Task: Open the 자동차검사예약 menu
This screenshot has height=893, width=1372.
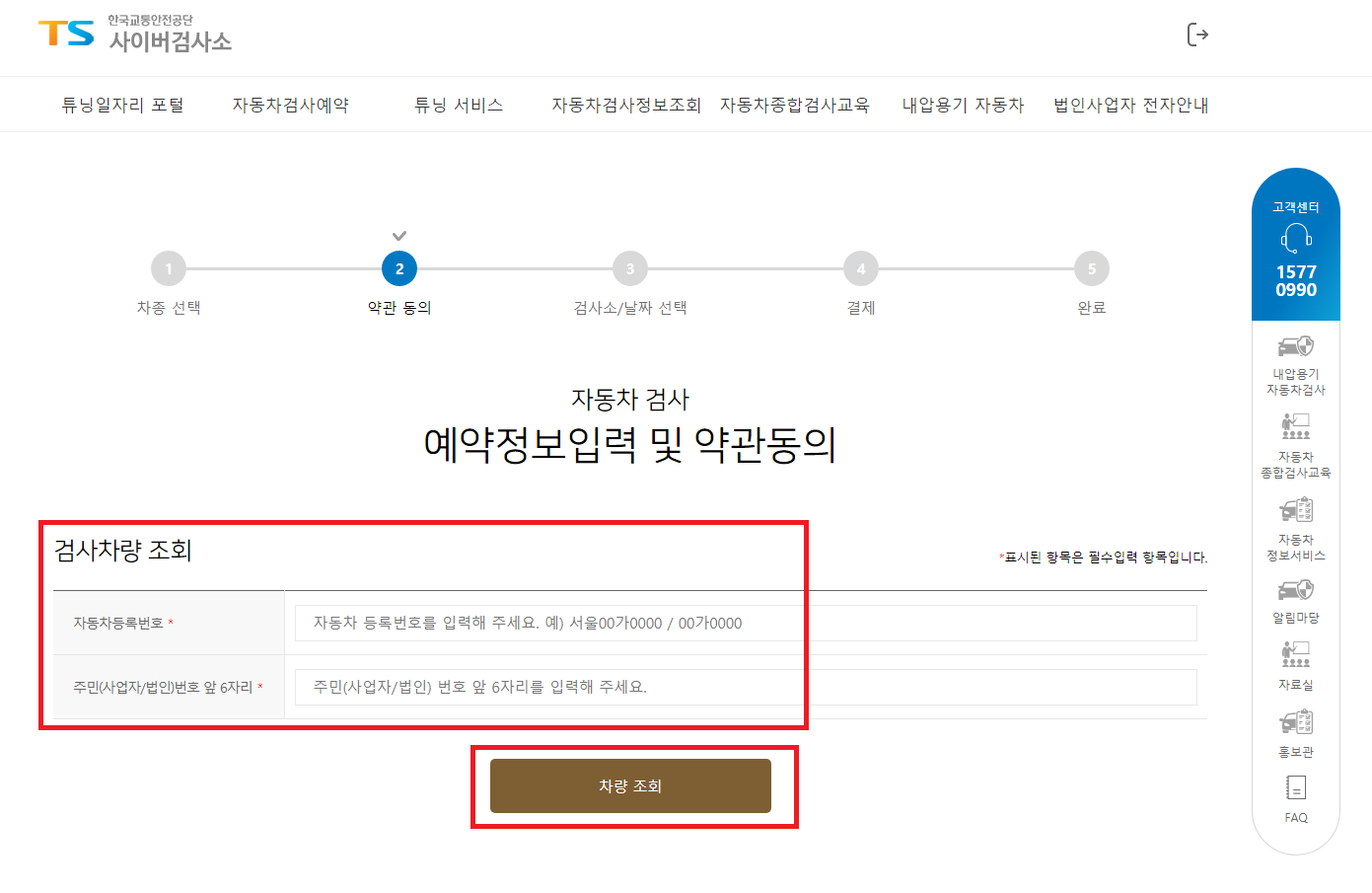Action: [x=291, y=105]
